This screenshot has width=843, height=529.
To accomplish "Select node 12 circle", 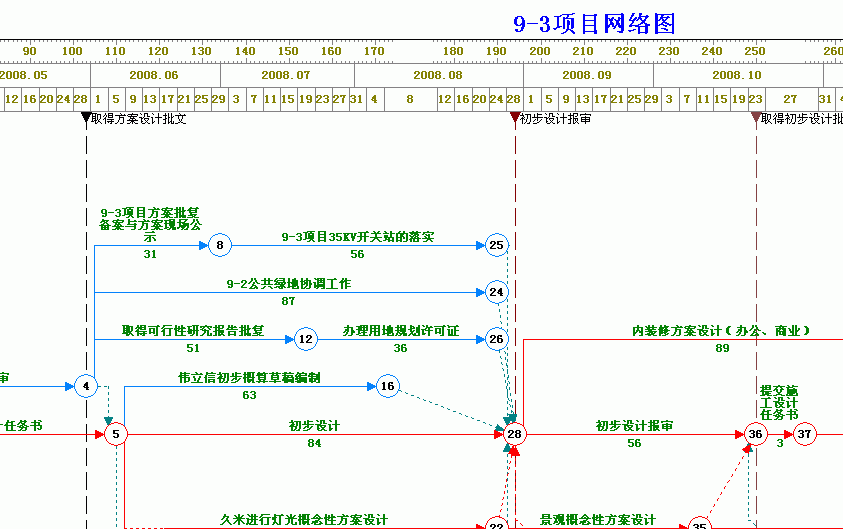I will (305, 340).
